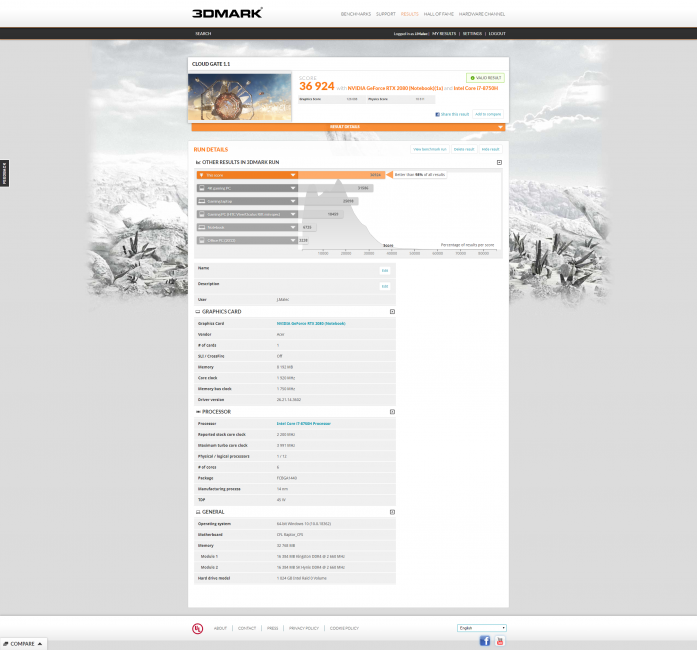Open the Feedback side tab
The width and height of the screenshot is (697, 650).
point(4,173)
